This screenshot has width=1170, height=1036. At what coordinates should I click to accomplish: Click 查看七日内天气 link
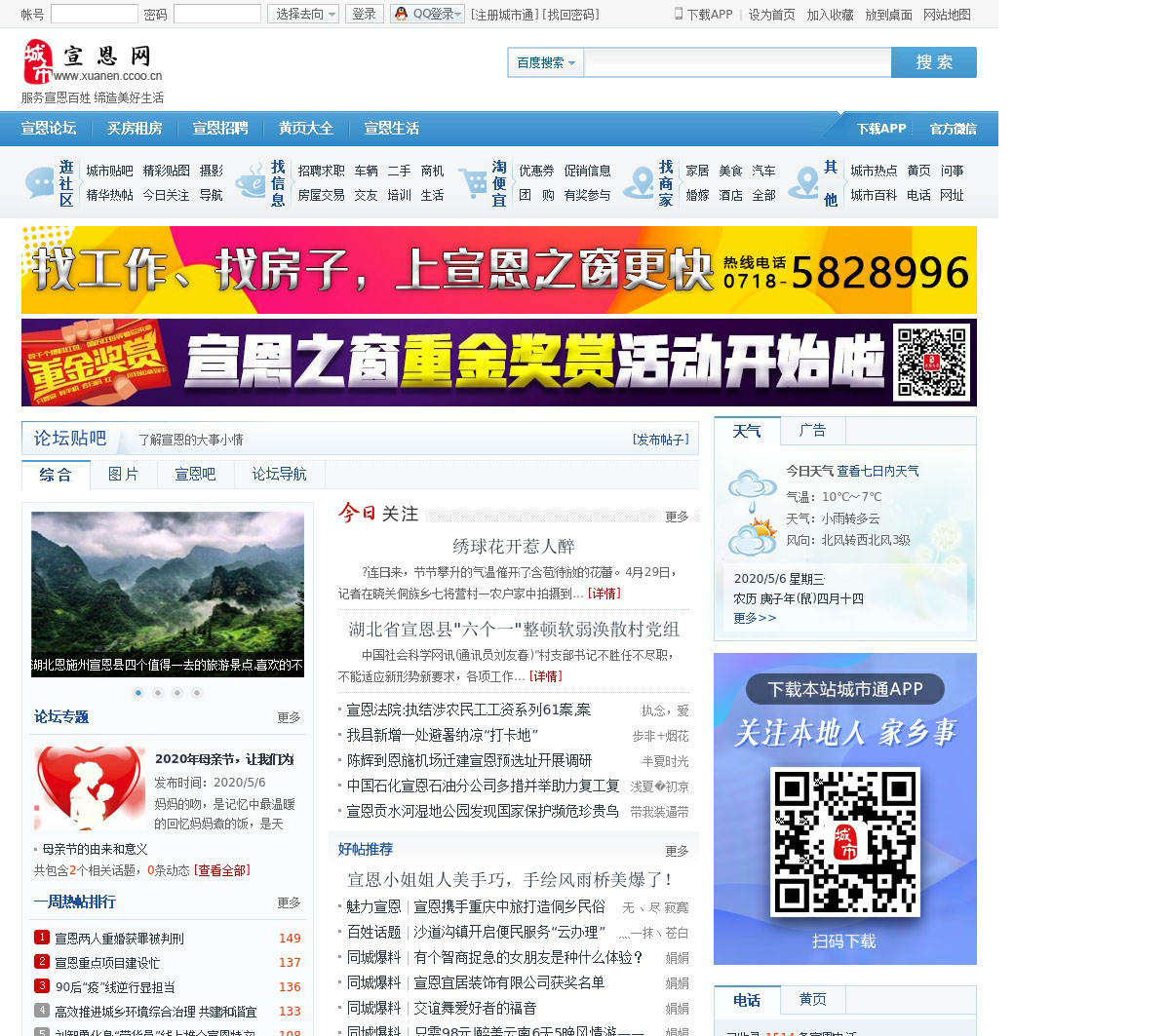click(877, 471)
